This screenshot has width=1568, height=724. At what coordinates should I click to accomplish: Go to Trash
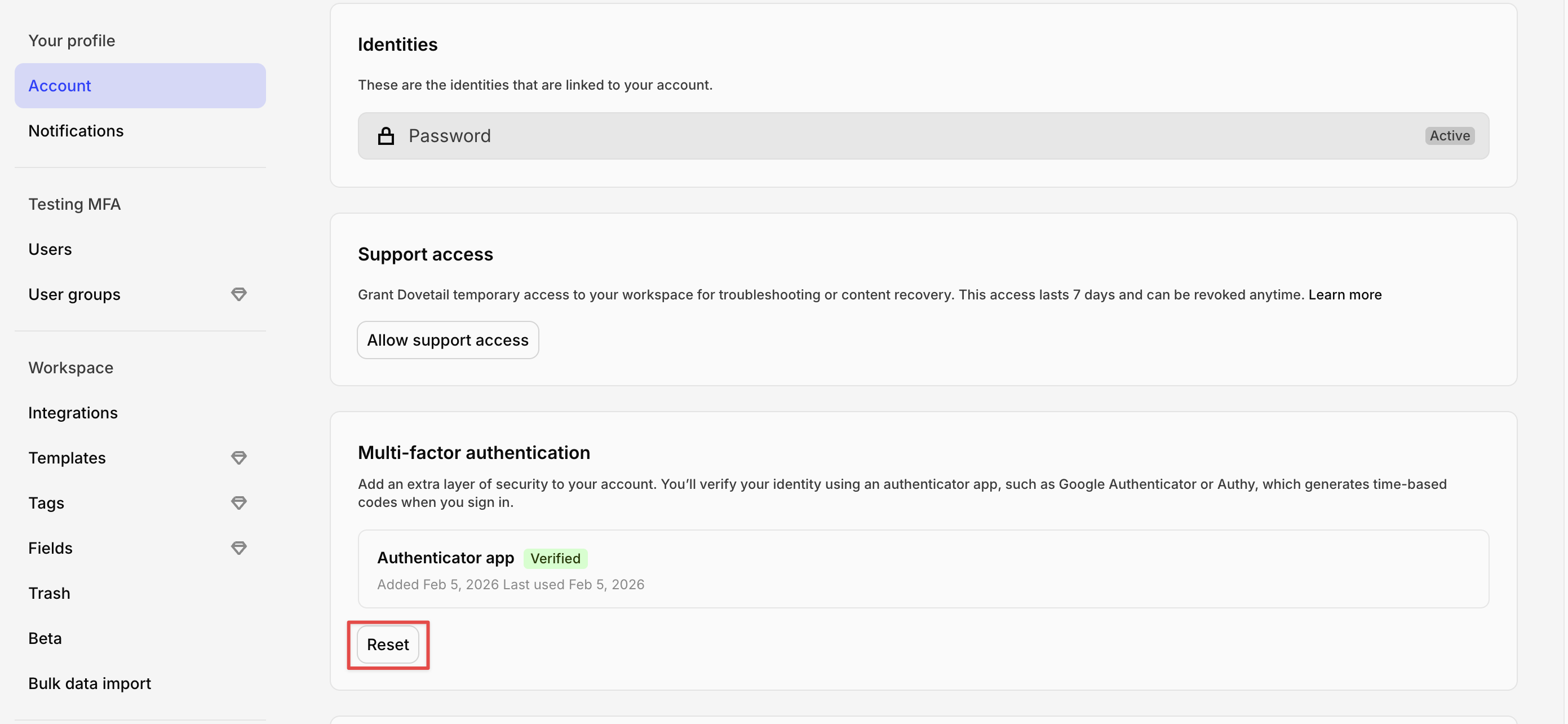coord(49,593)
